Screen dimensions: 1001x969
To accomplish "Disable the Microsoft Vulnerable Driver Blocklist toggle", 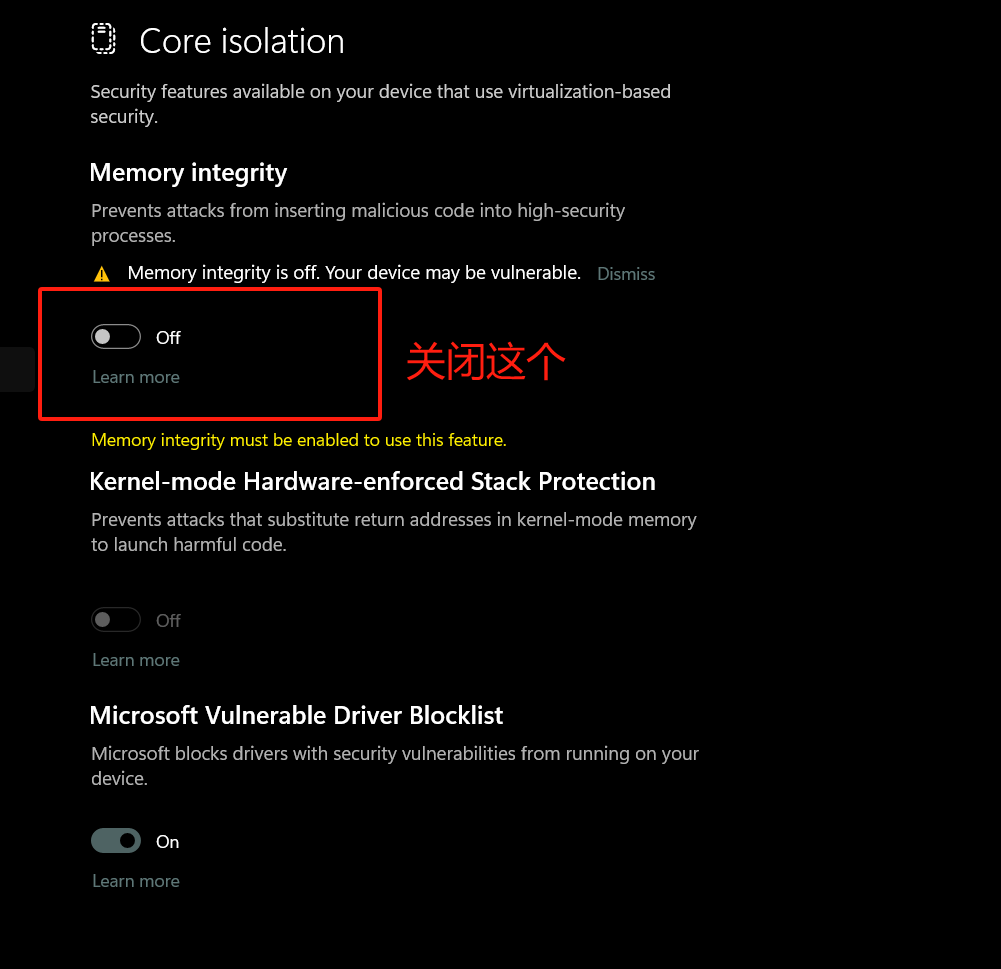I will (116, 841).
